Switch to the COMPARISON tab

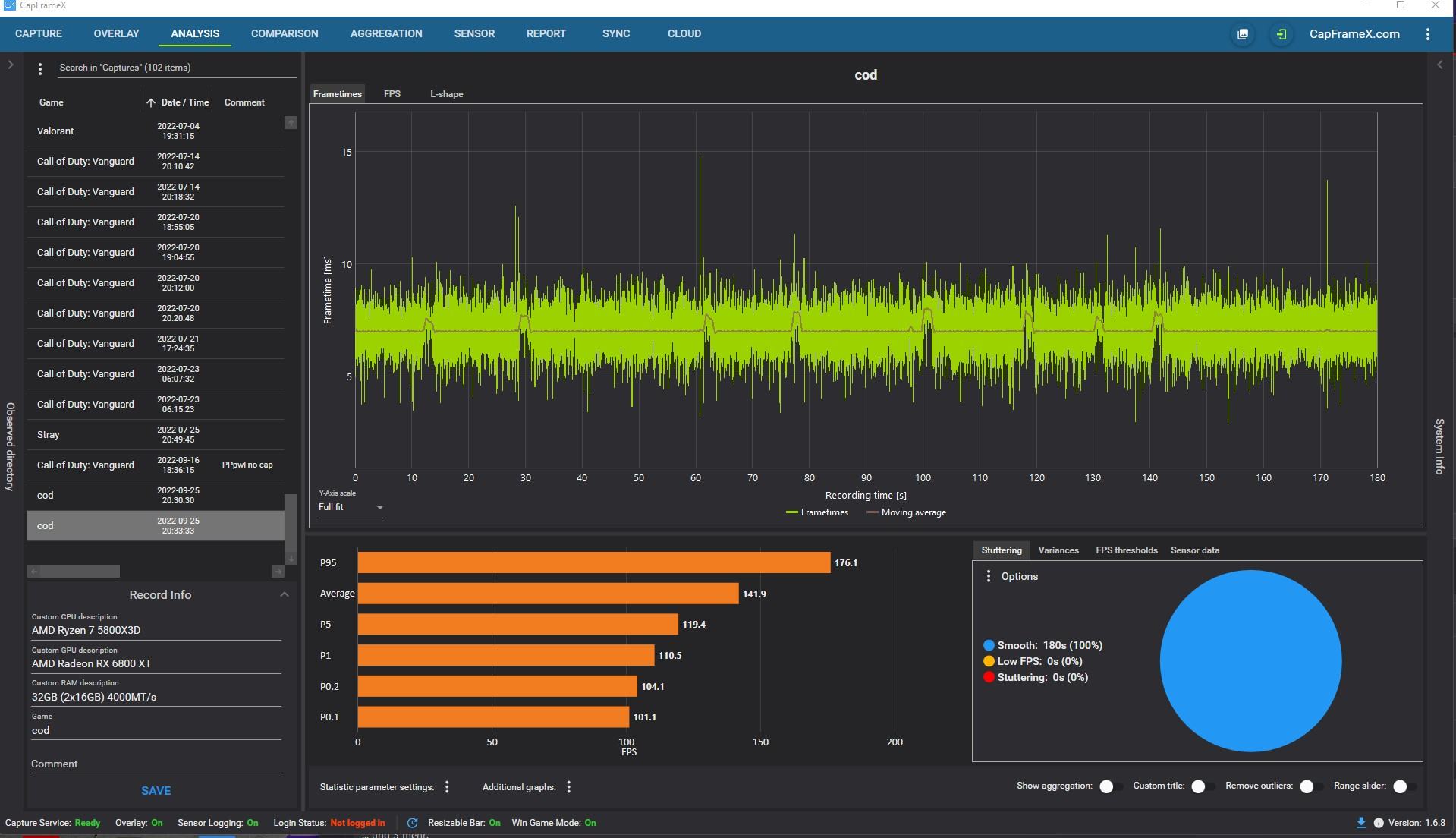click(285, 34)
